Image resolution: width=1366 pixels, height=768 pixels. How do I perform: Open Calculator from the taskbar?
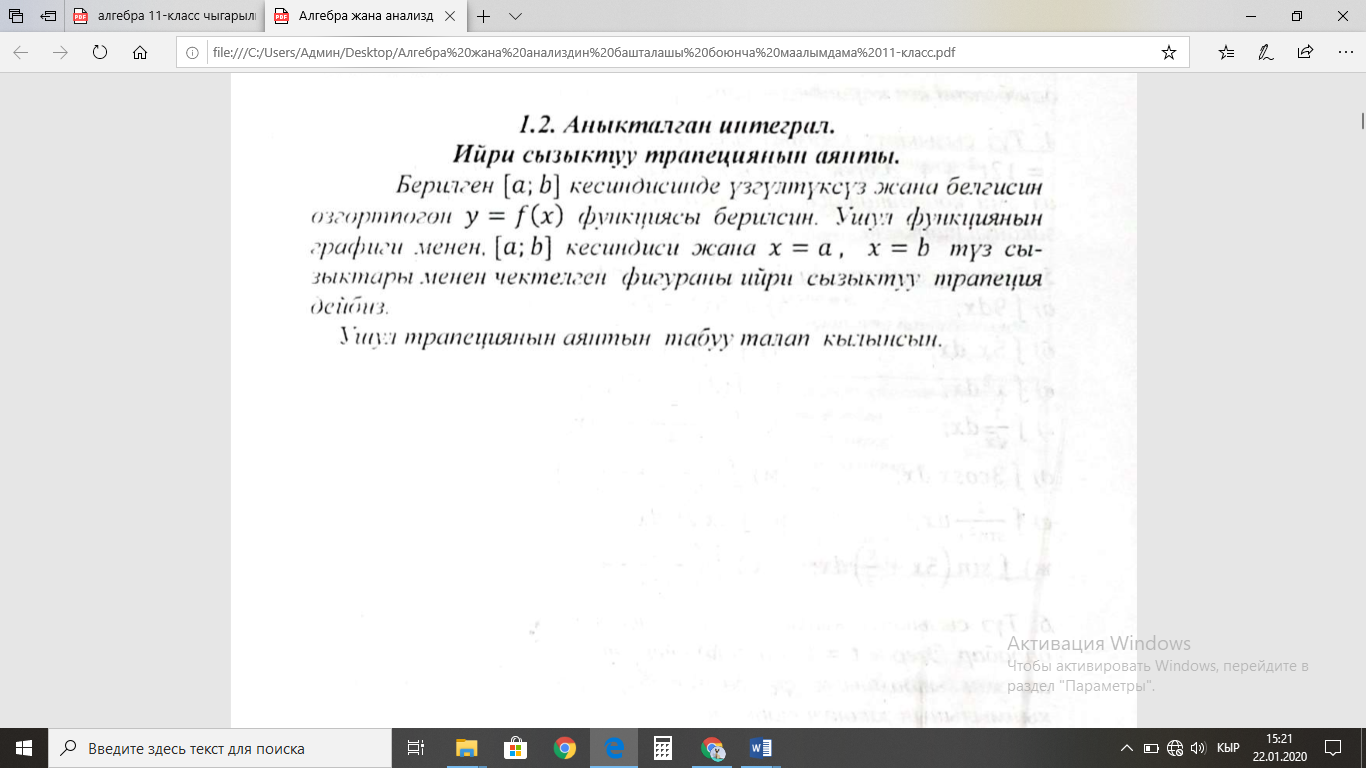pyautogui.click(x=662, y=748)
